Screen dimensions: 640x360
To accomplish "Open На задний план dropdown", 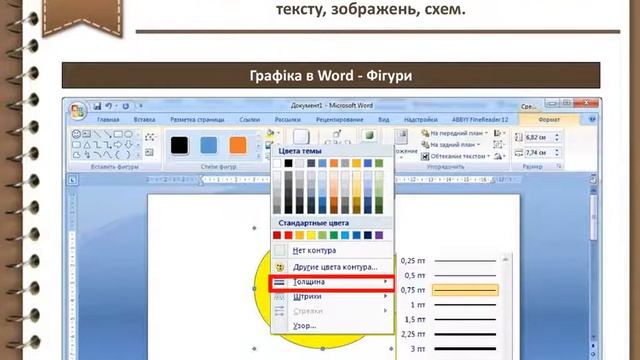I will (451, 144).
